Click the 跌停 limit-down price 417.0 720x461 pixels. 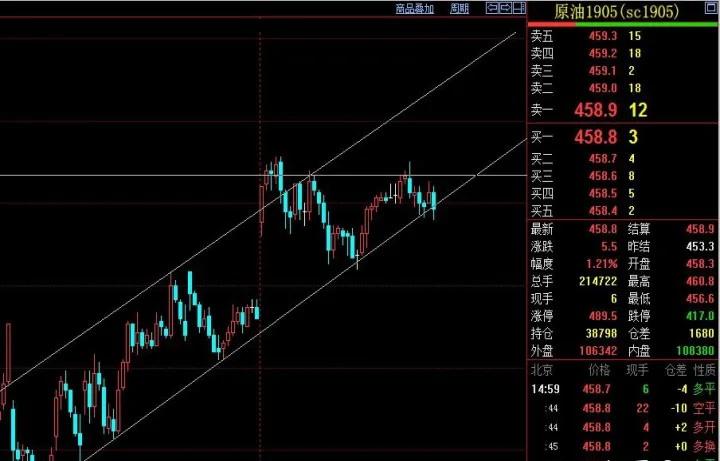(x=700, y=316)
